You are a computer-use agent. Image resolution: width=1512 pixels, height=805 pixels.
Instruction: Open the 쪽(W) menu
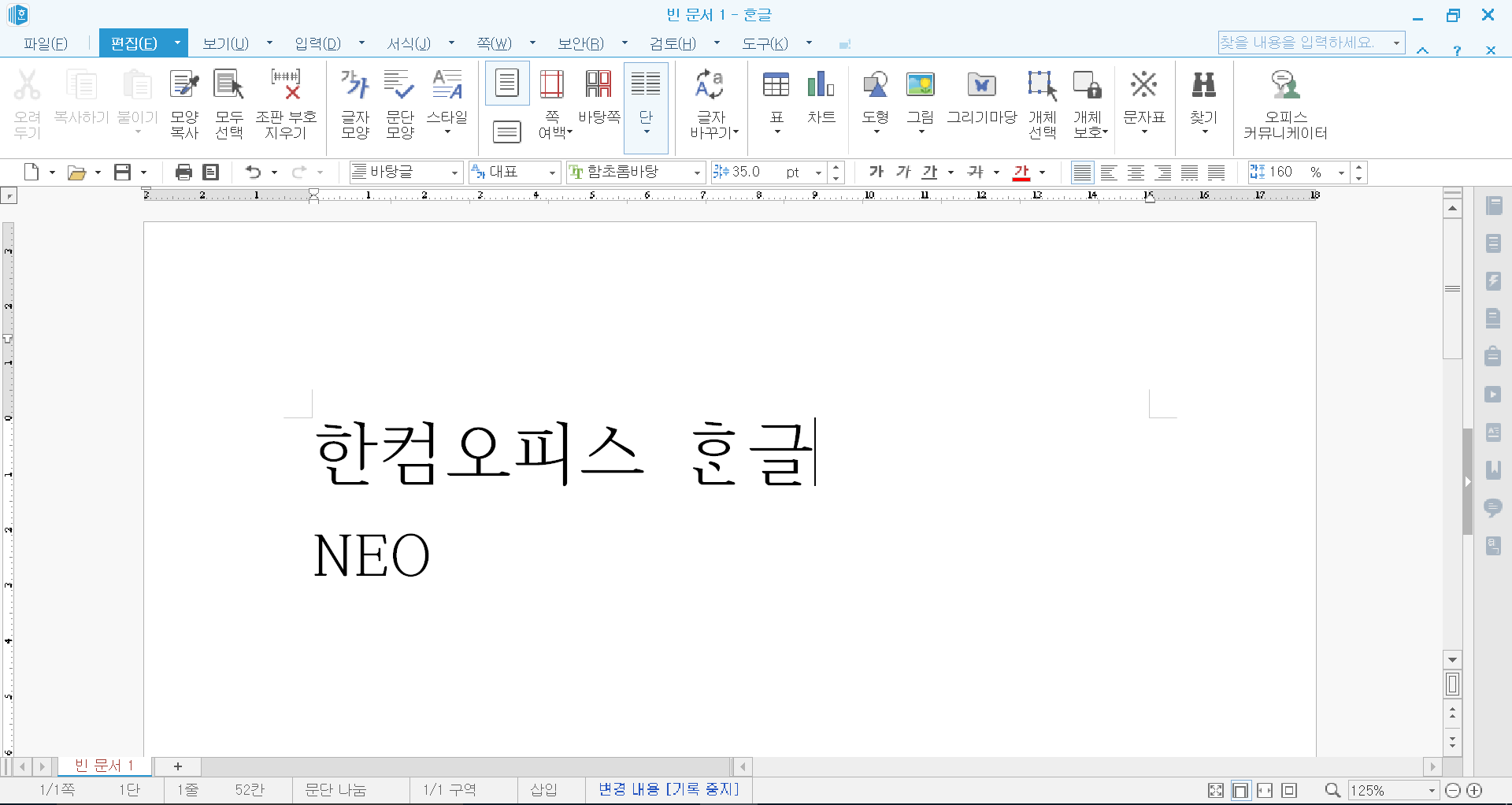(495, 43)
